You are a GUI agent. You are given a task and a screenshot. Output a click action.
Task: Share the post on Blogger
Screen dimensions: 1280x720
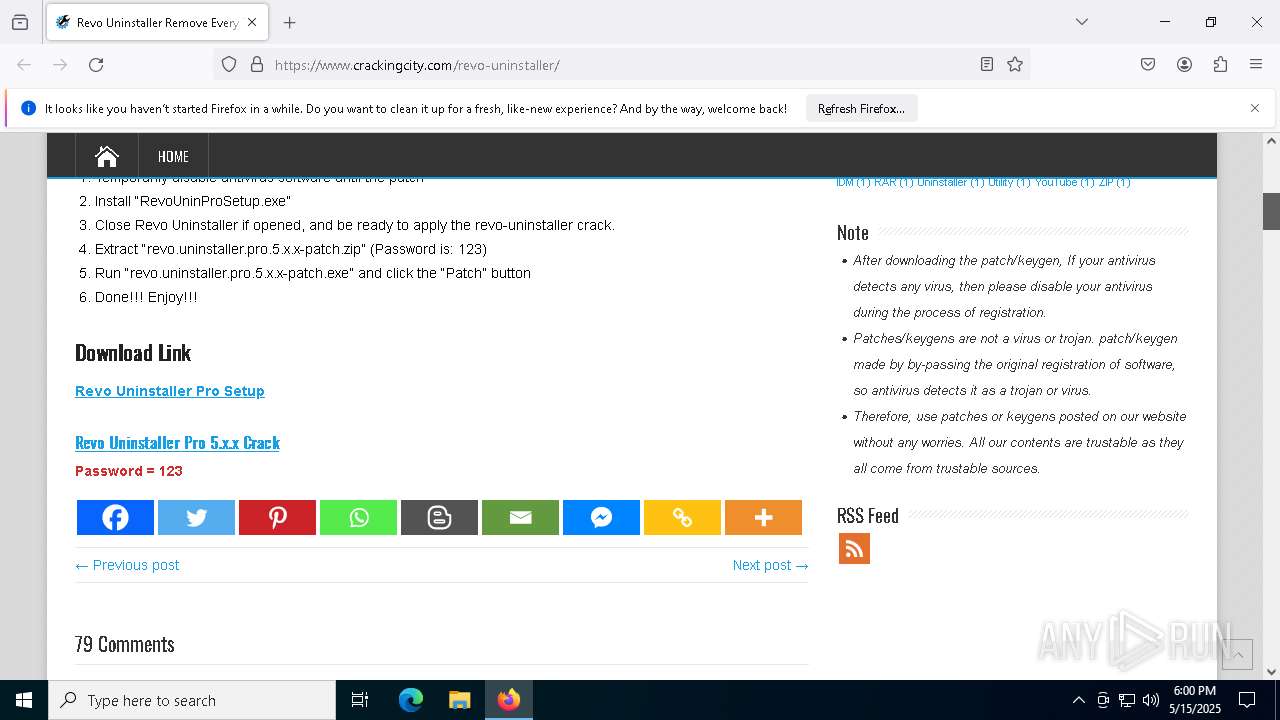pos(439,517)
